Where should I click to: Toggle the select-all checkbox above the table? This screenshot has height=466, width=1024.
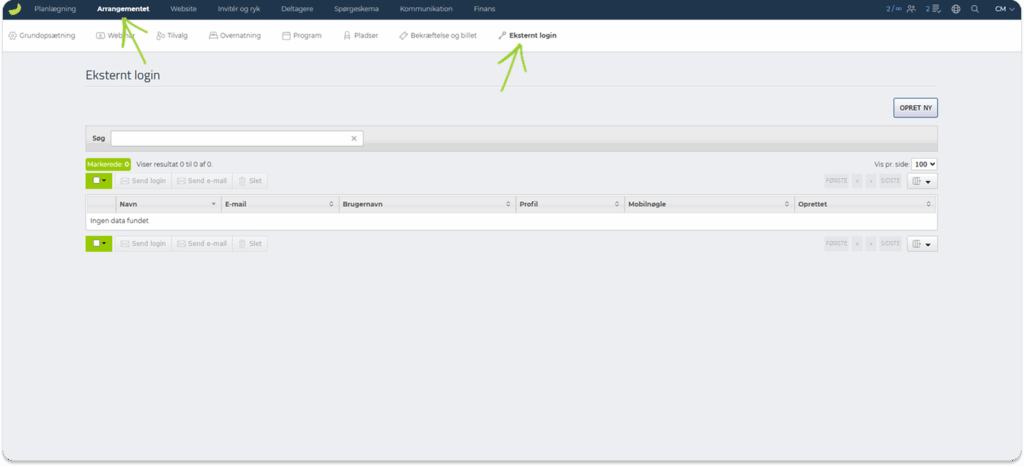pos(96,181)
